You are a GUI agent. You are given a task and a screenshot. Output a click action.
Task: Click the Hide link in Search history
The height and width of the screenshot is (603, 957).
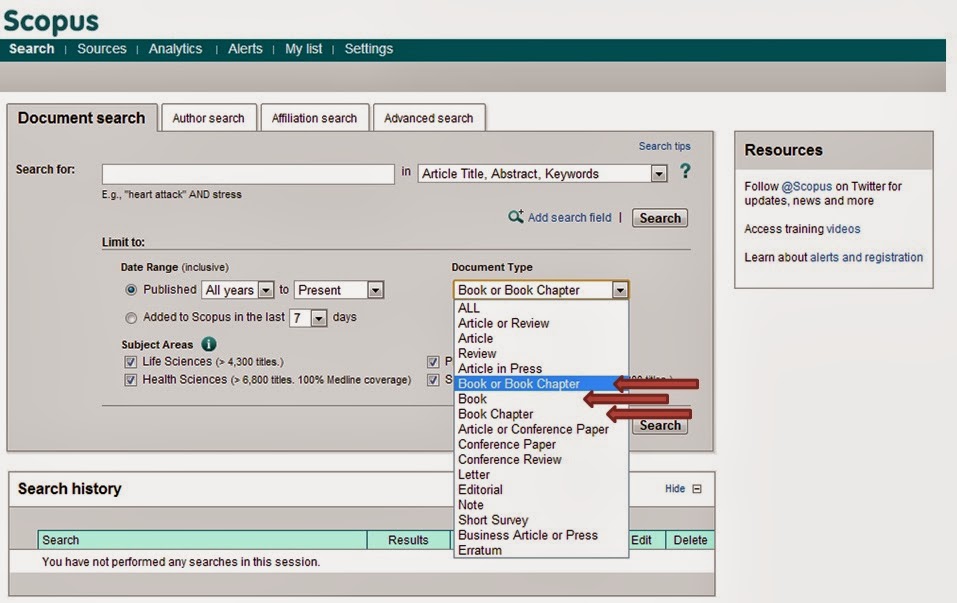tap(675, 489)
